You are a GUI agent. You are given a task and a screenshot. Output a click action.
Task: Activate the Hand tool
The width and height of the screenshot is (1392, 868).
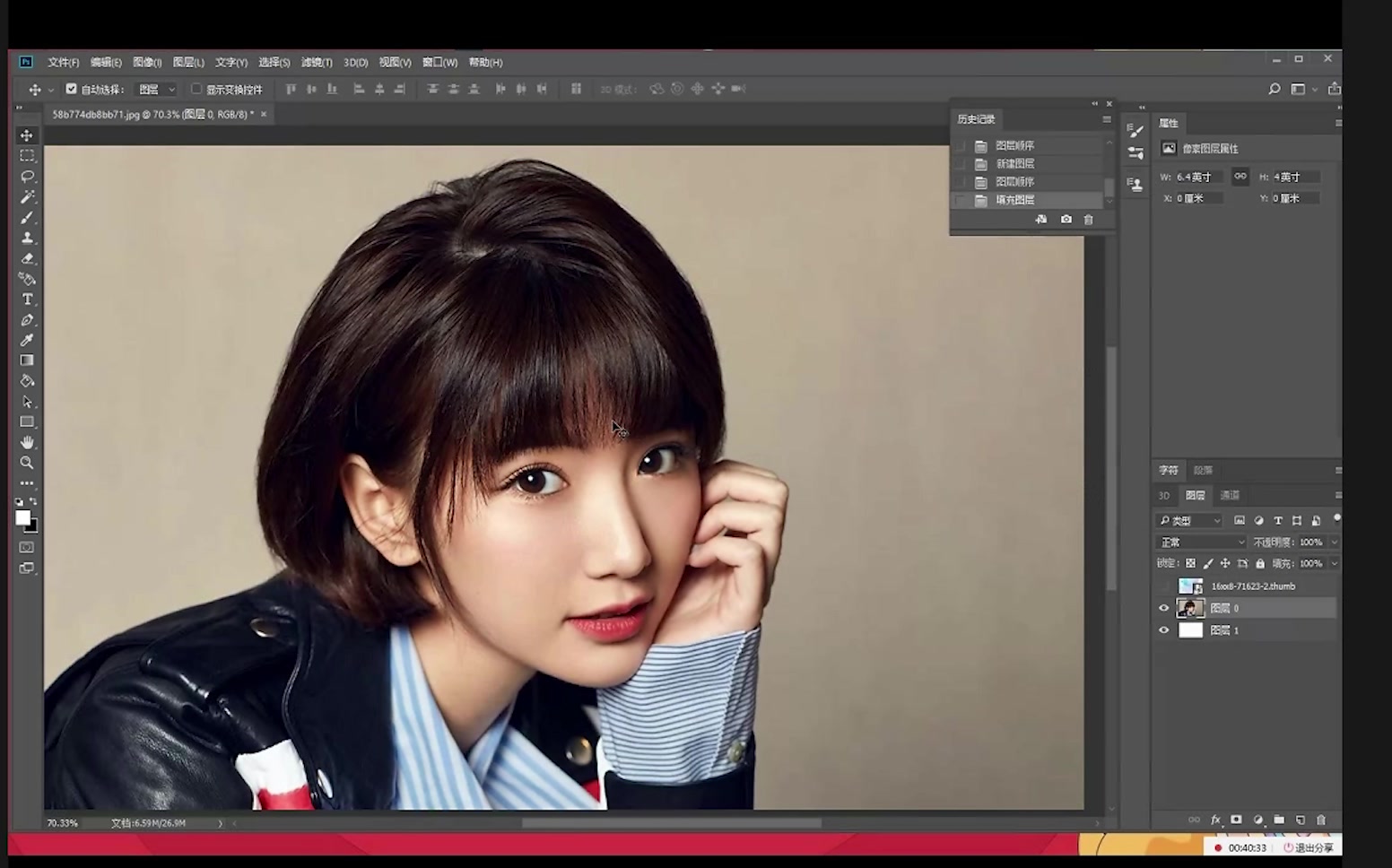(27, 442)
